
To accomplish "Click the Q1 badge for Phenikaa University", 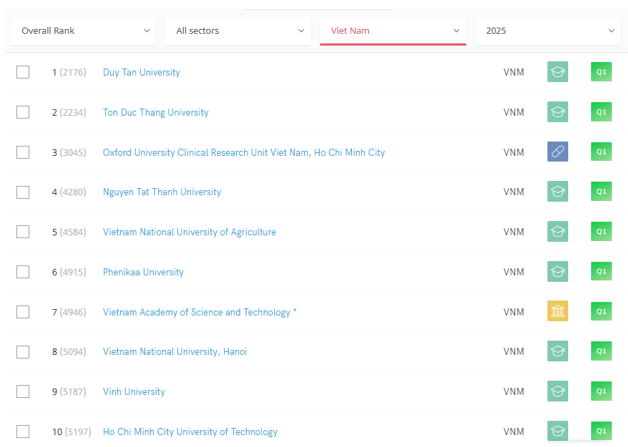I will point(601,272).
